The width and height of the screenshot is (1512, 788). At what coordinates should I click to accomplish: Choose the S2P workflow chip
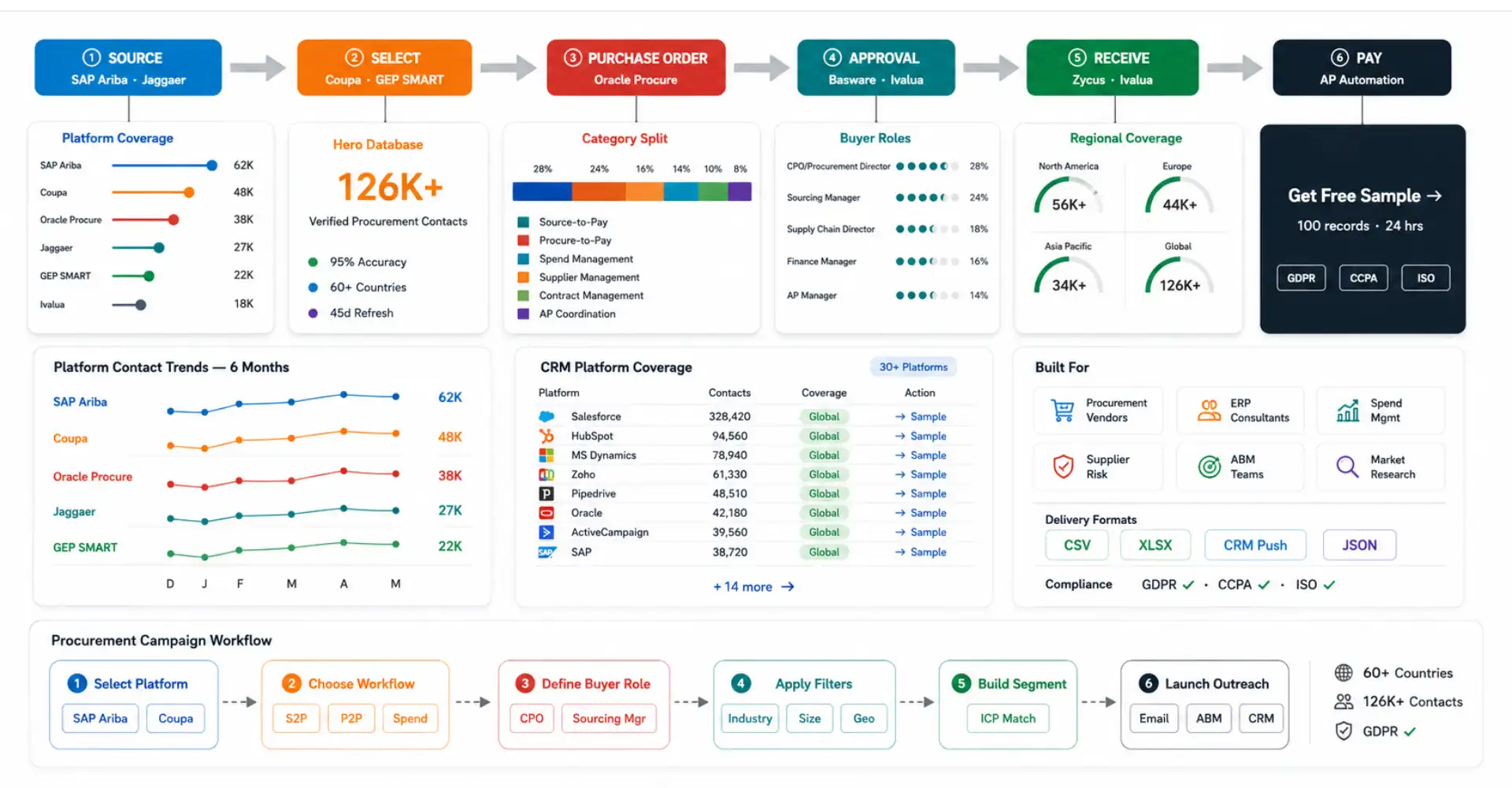point(296,719)
